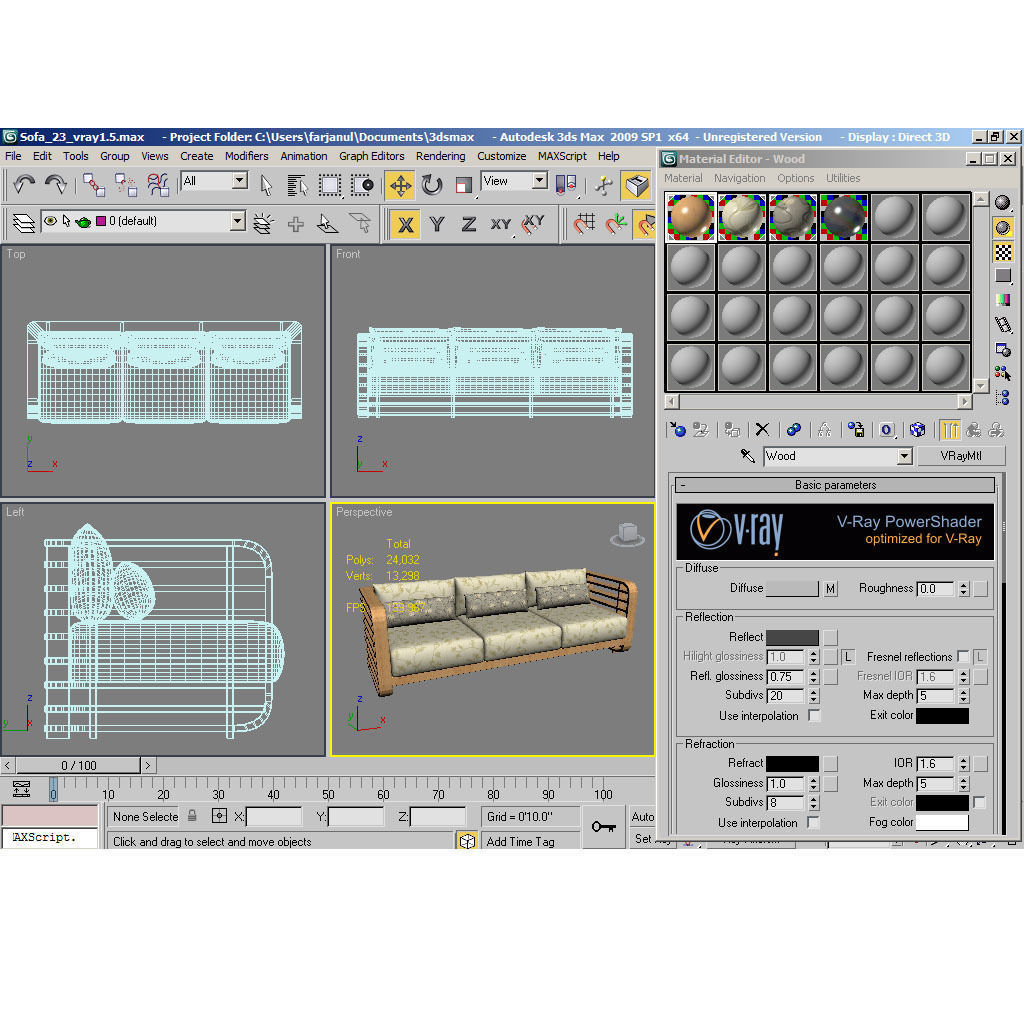Click the Make Preview filmstrip icon

[x=1002, y=325]
